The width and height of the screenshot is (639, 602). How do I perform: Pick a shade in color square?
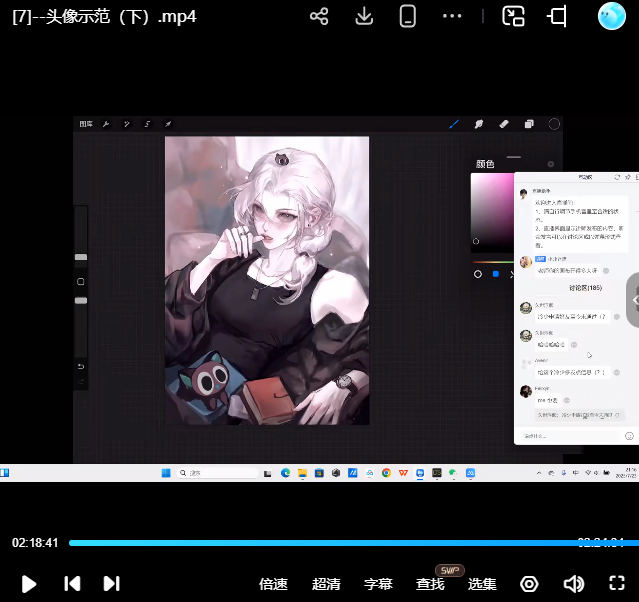[x=492, y=213]
